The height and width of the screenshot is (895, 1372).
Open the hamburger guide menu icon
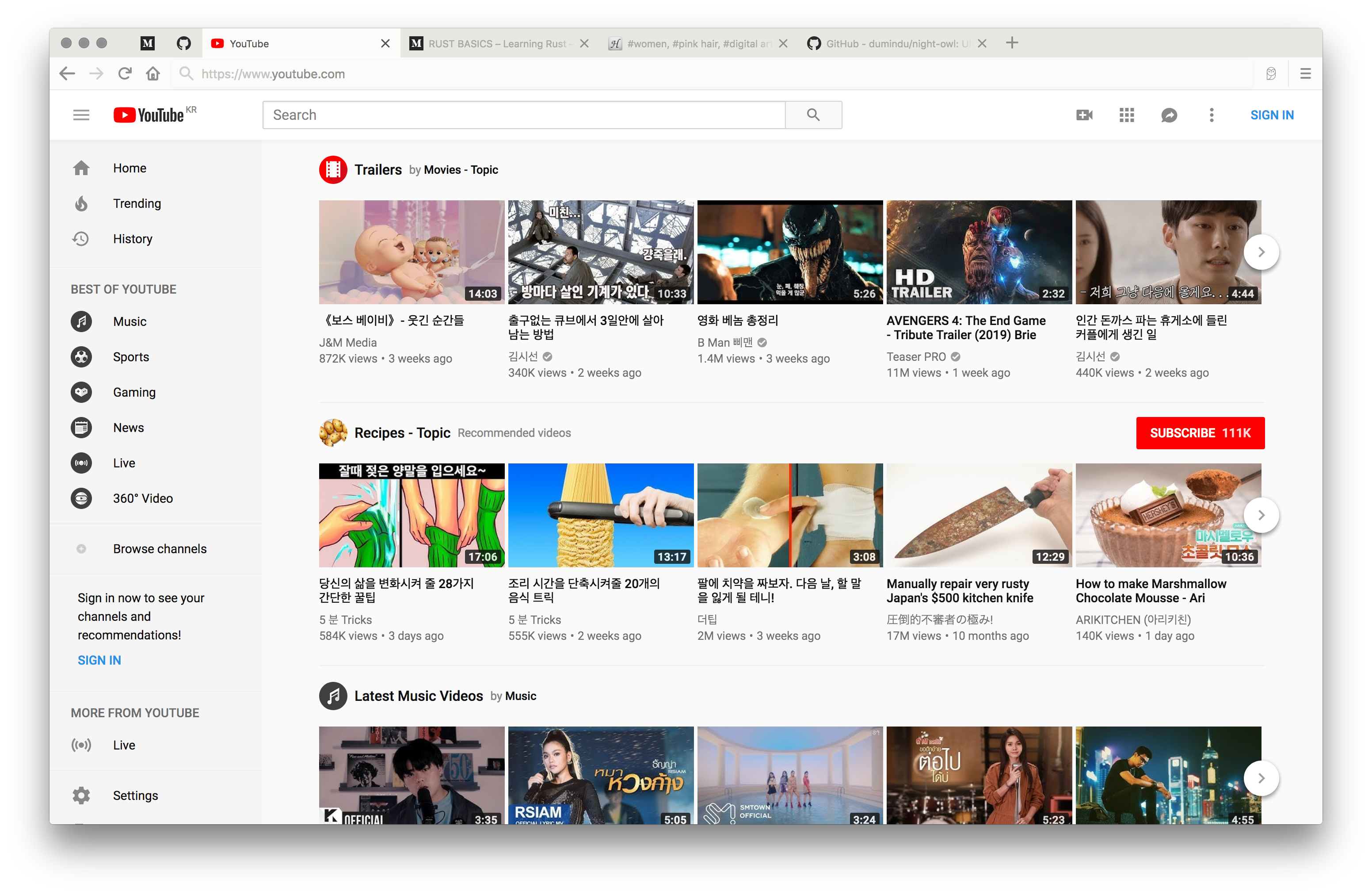pos(81,115)
